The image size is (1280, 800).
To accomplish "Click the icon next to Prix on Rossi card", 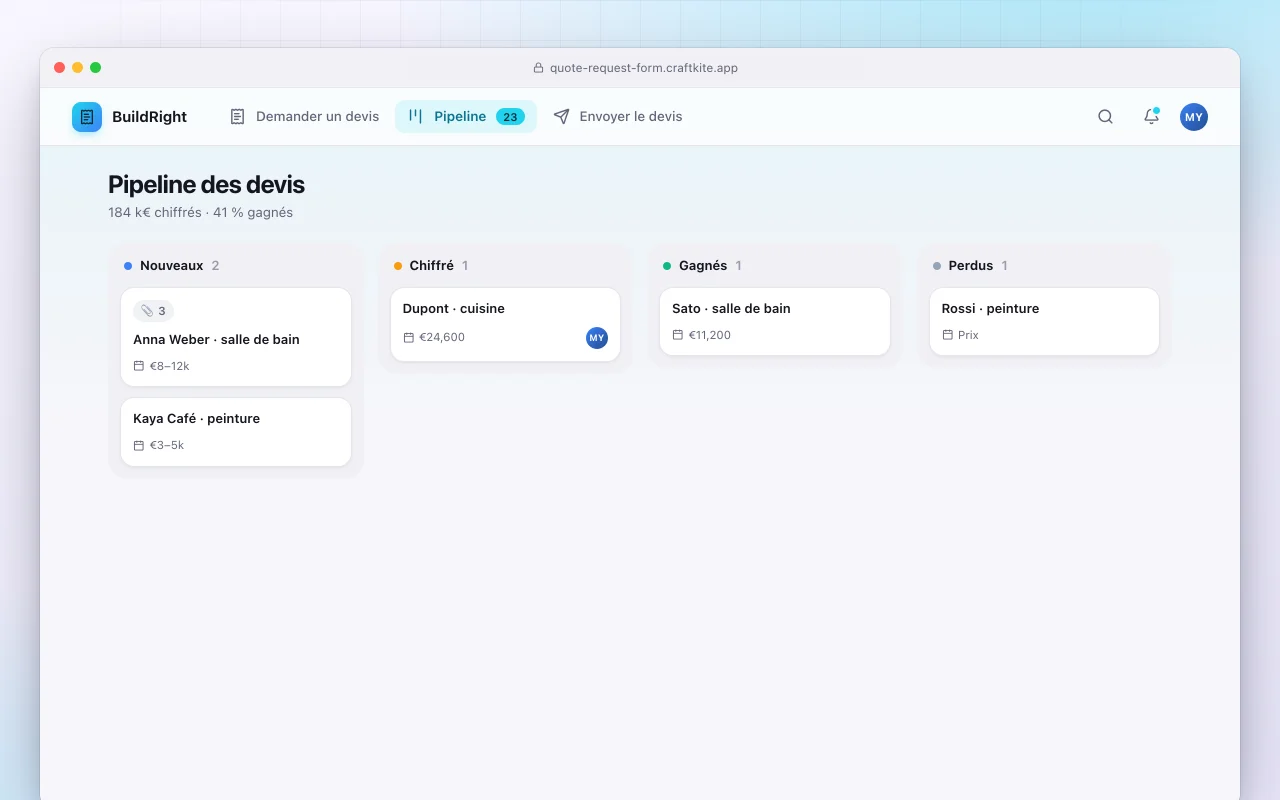I will point(947,335).
